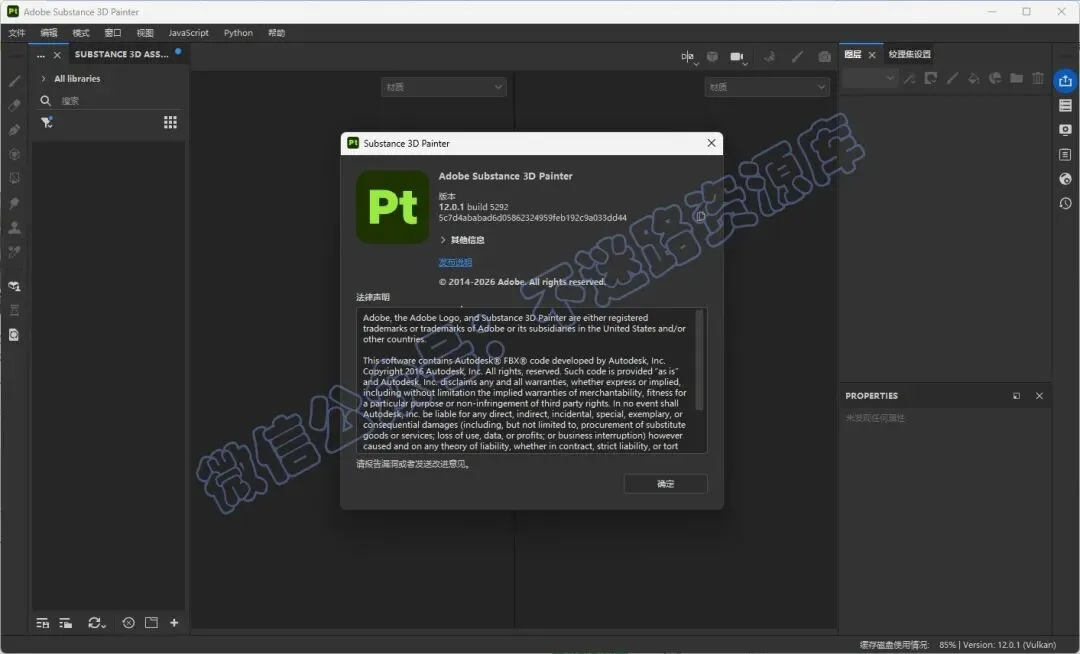This screenshot has width=1080, height=654.
Task: Open the 窗口 menu
Action: [113, 33]
